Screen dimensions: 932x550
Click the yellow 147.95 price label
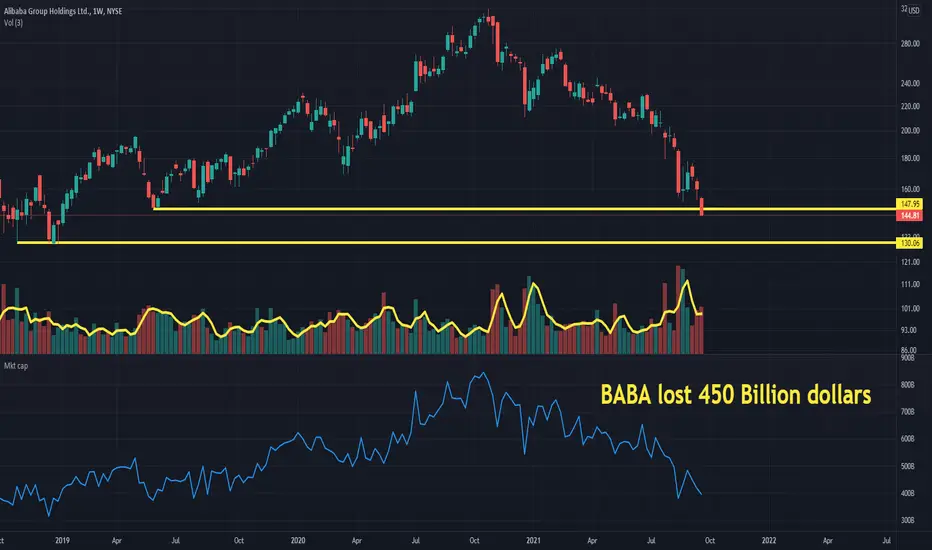click(x=909, y=204)
